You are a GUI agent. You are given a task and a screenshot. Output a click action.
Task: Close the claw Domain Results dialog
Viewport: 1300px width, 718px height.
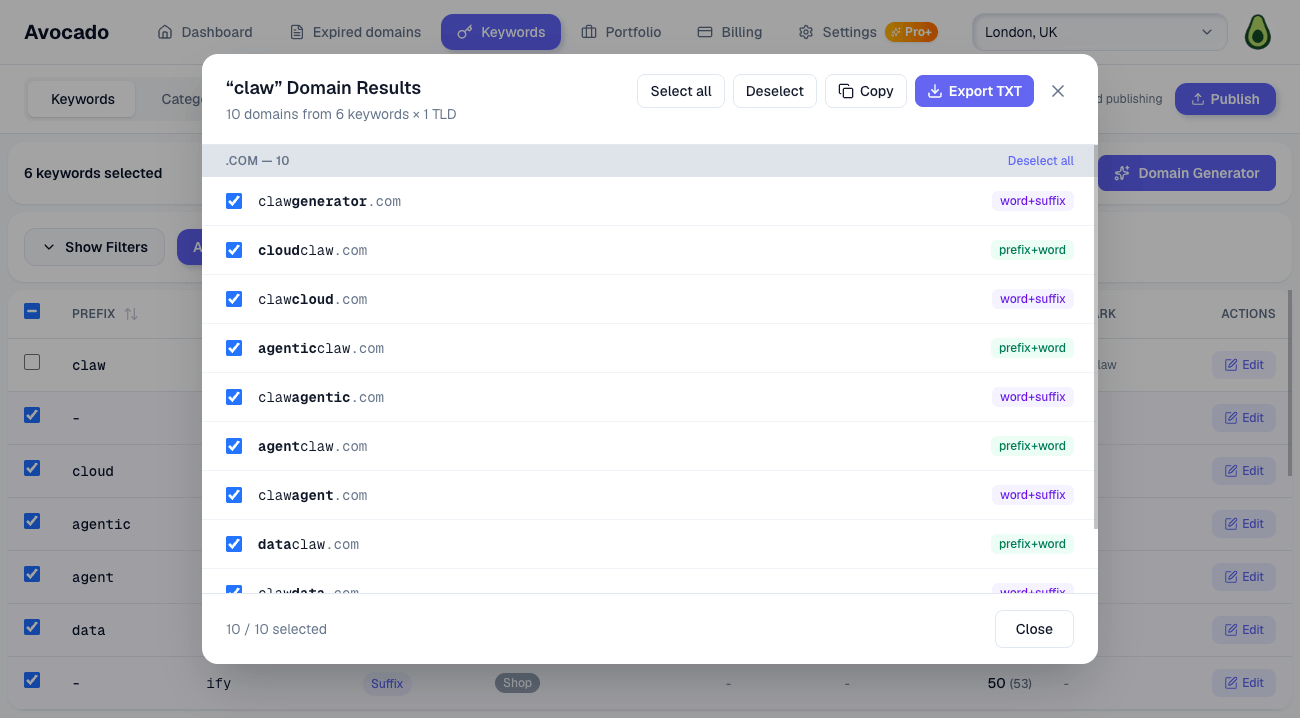1058,91
